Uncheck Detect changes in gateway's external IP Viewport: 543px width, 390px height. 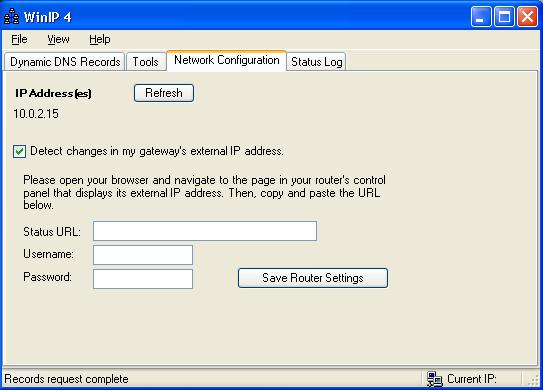point(19,151)
